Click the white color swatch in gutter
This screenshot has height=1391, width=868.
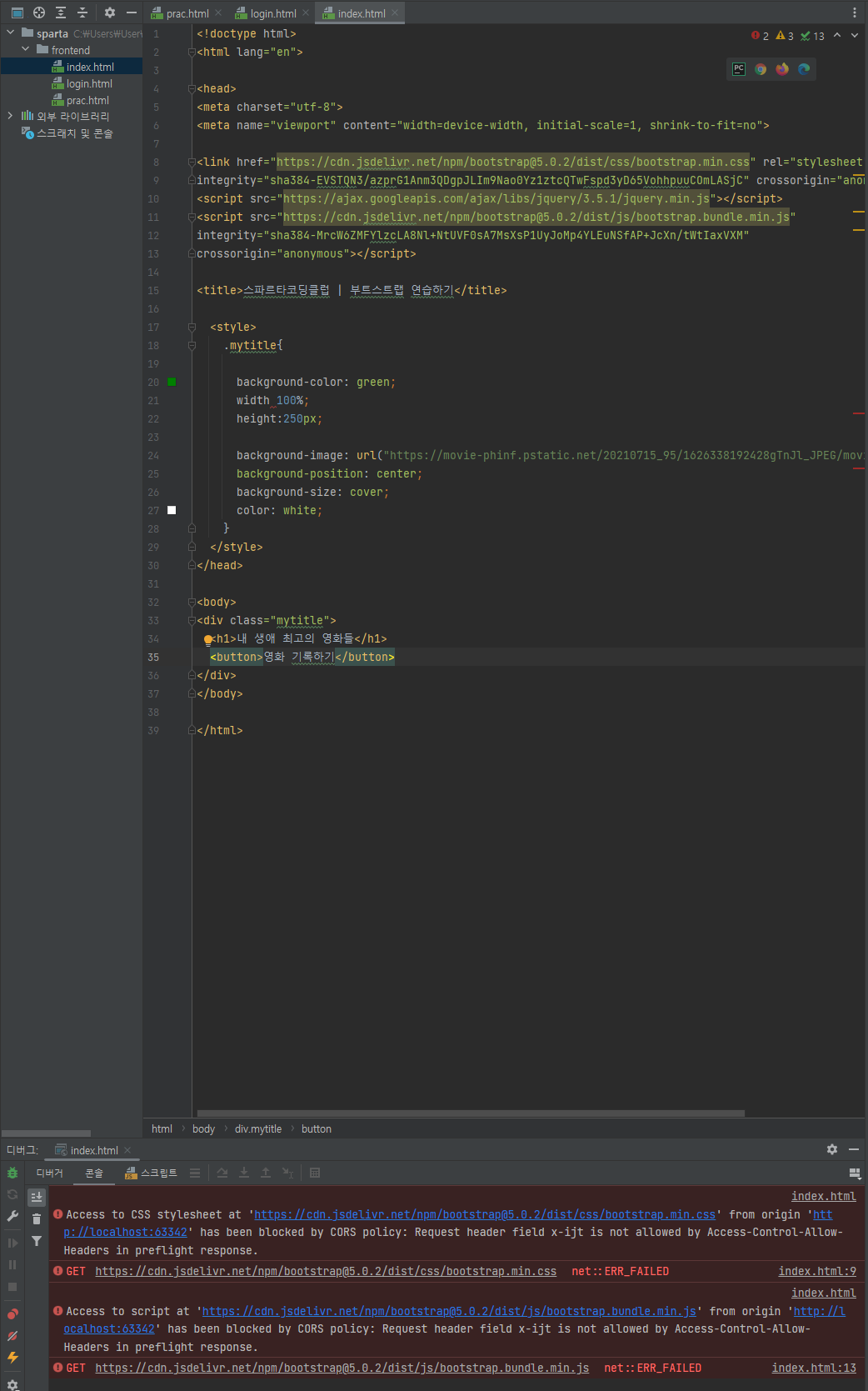point(172,510)
